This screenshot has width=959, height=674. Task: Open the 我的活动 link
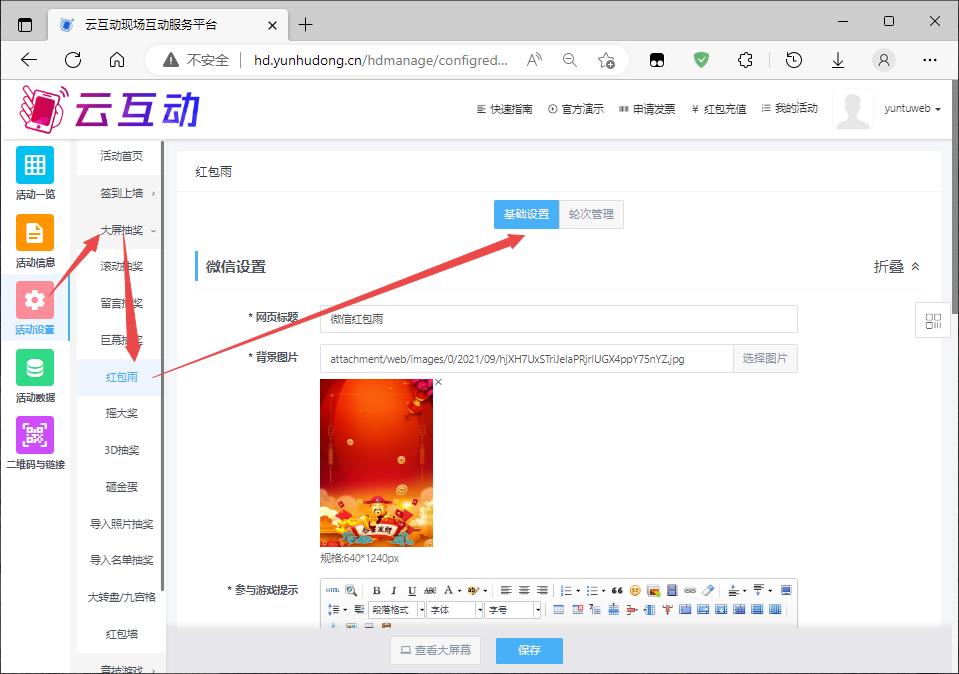(790, 108)
